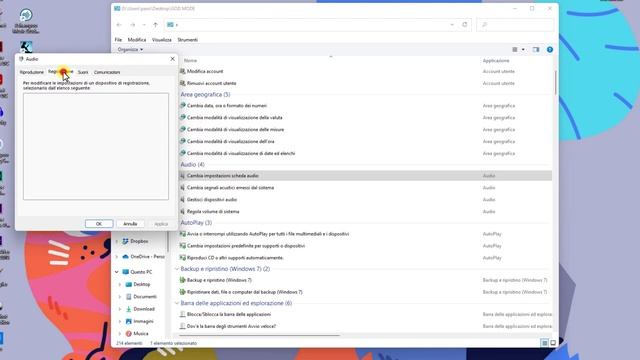Screen dimensions: 640x360
Task: Select Riproduci CD o altri supporti automaticamente
Action: [x=235, y=258]
